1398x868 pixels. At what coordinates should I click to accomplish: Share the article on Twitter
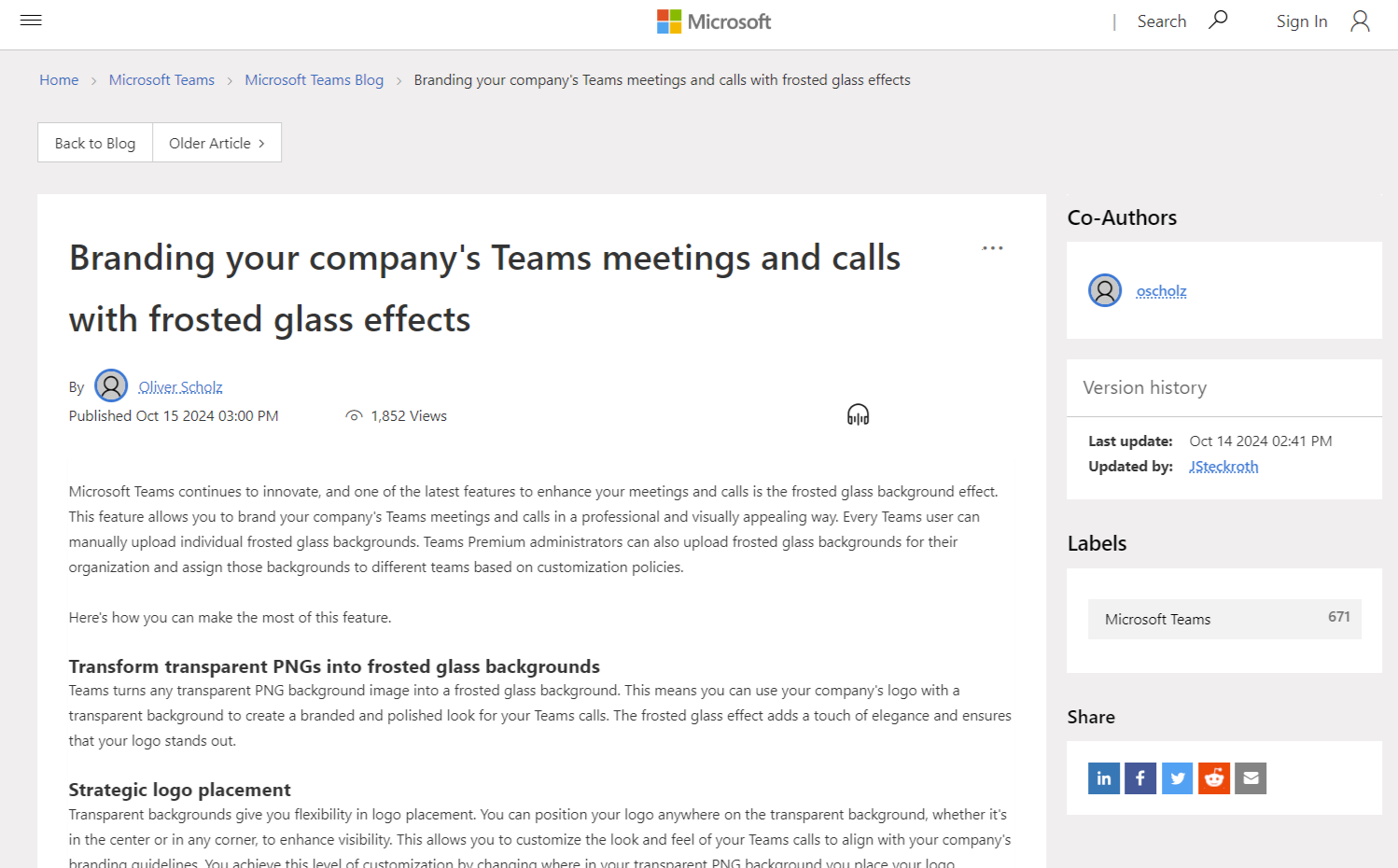coord(1177,777)
